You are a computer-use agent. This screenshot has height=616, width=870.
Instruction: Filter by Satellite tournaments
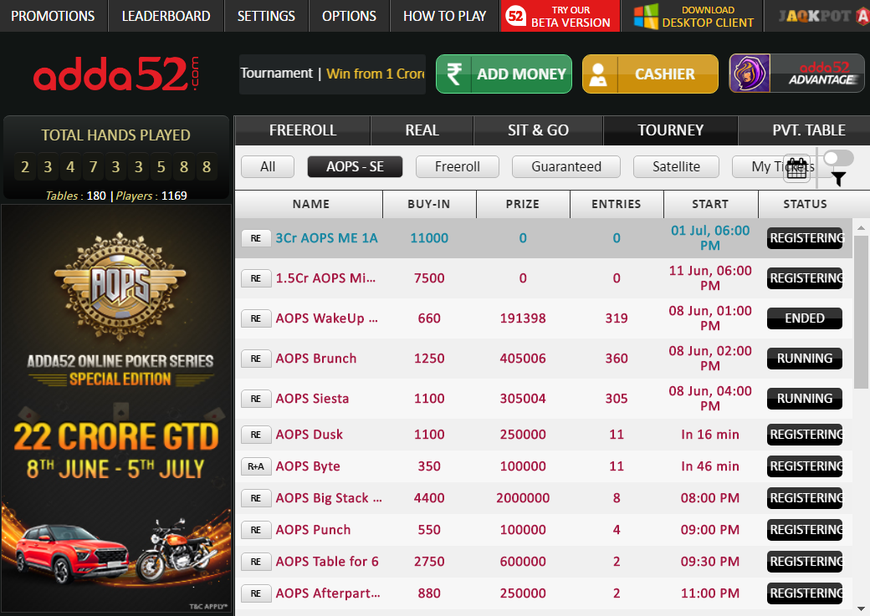(x=676, y=166)
